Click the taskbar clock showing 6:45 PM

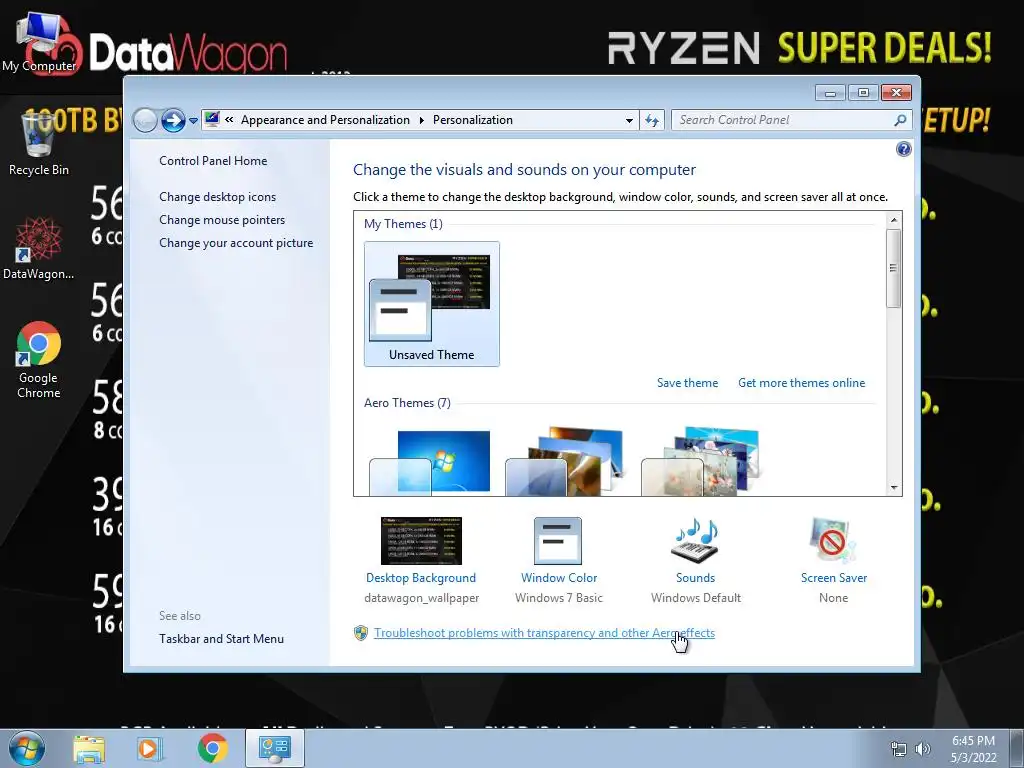click(973, 749)
